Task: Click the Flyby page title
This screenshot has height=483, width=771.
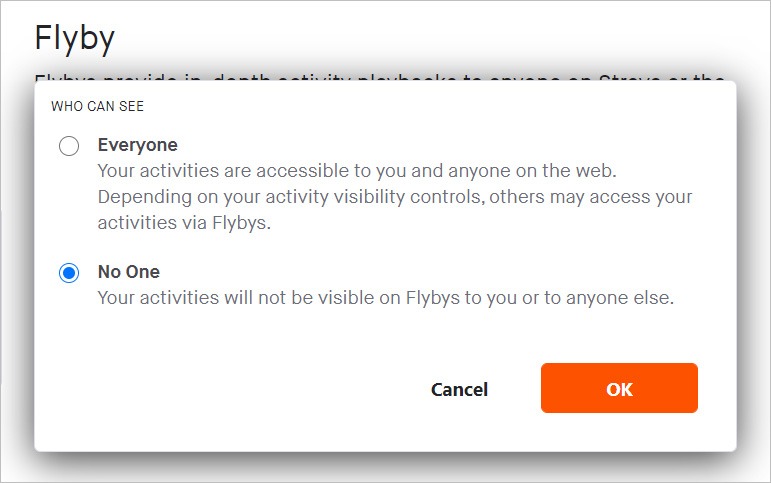Action: [x=75, y=38]
